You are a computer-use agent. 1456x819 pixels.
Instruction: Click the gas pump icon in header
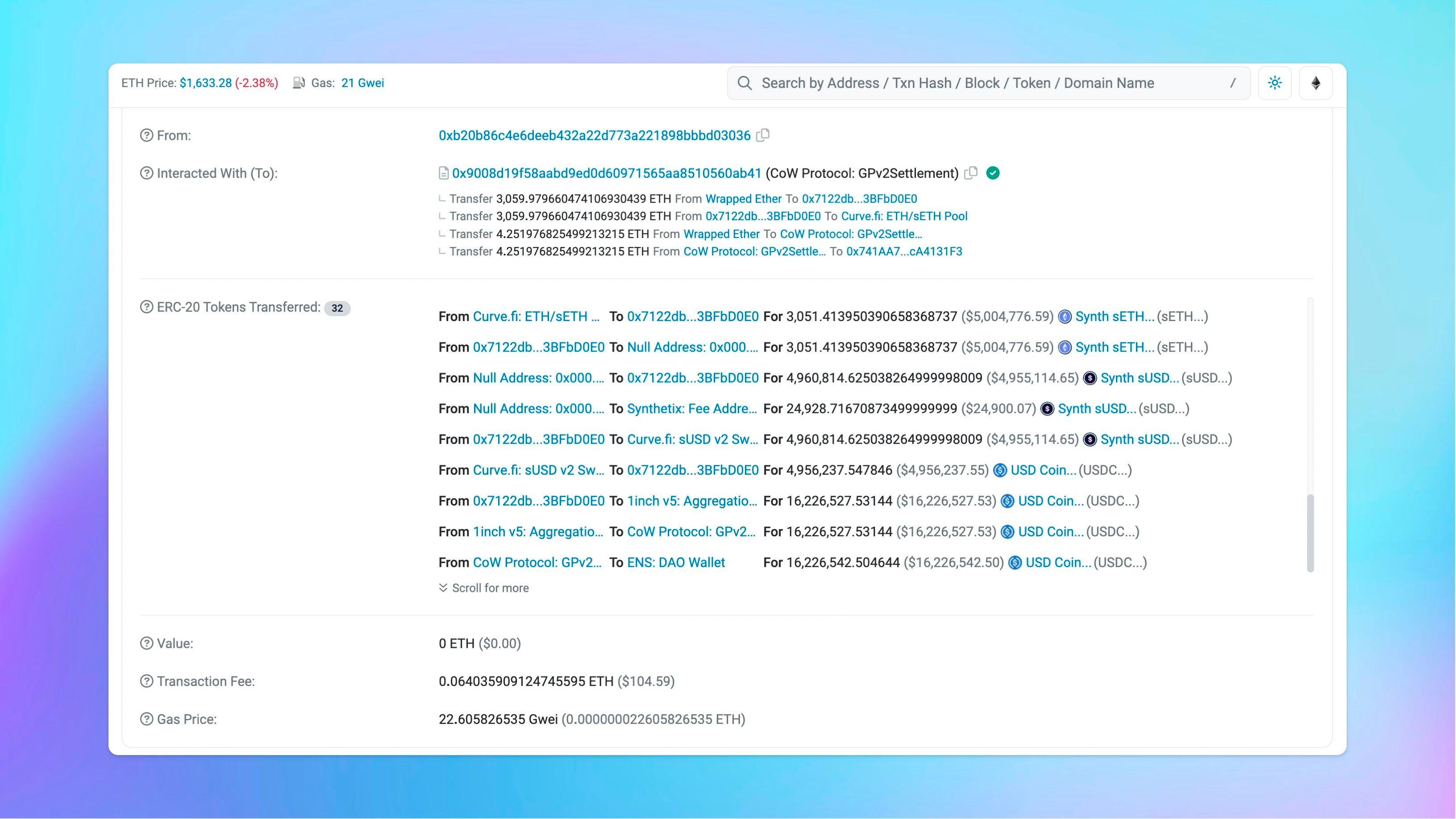[299, 83]
